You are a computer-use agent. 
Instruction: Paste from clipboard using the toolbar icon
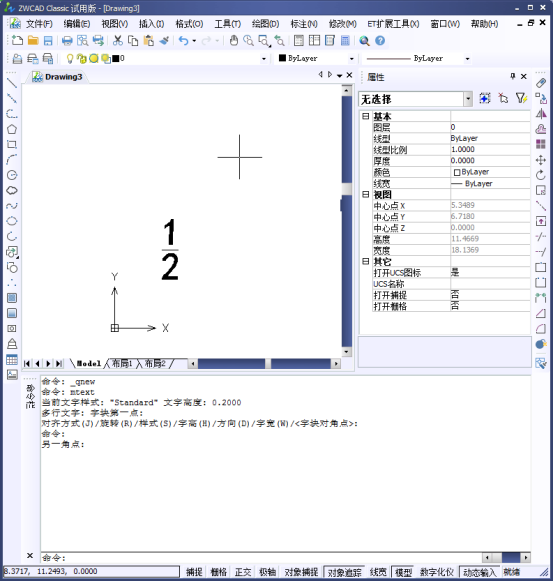[148, 40]
